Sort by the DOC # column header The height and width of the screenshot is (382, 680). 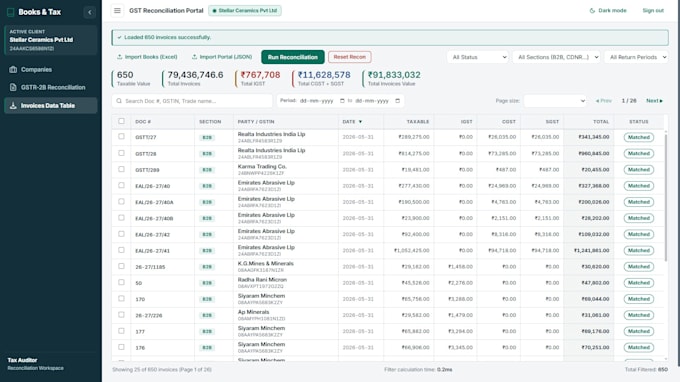pyautogui.click(x=143, y=122)
